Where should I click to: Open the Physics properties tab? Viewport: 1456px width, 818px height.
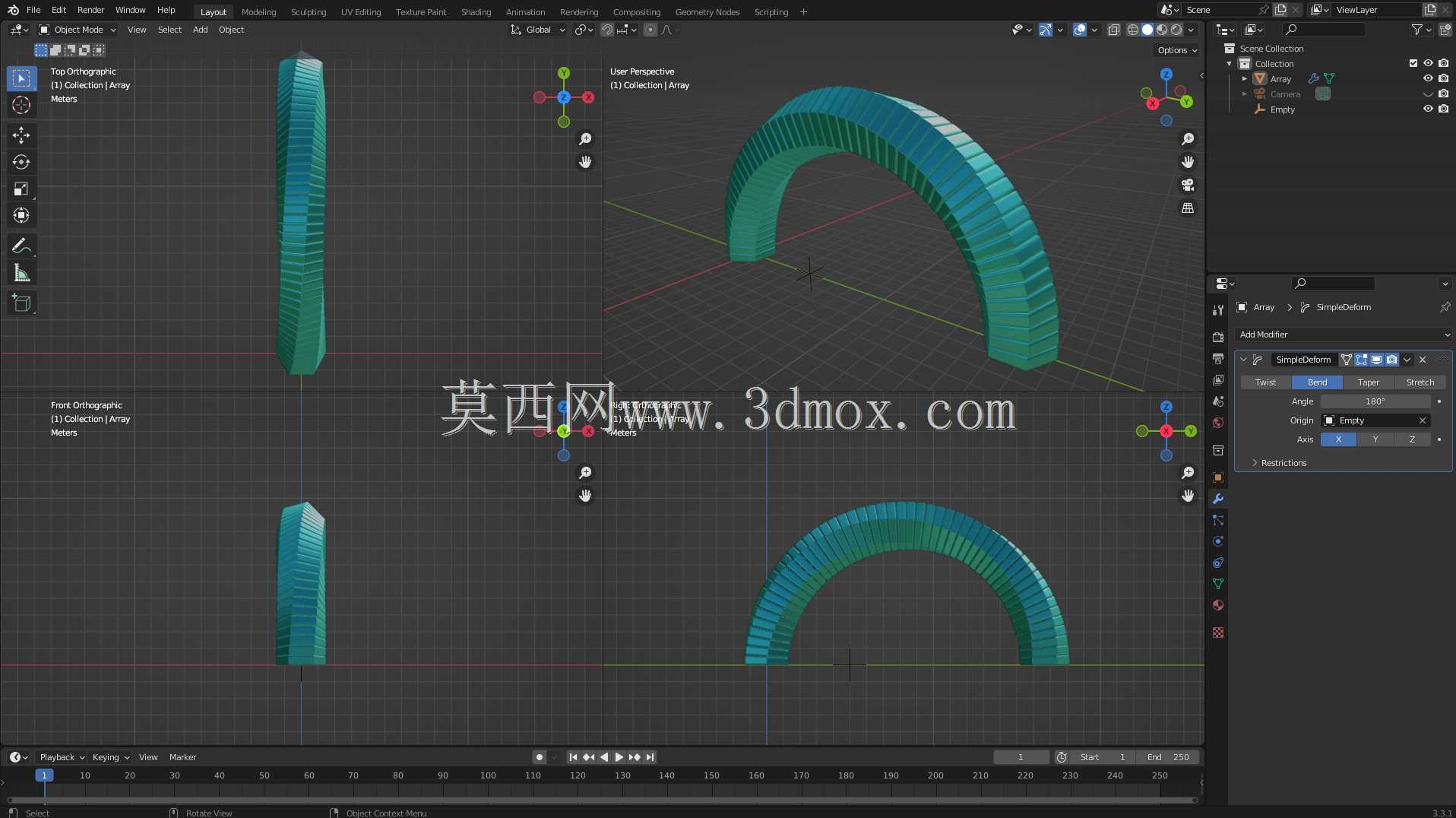[1218, 541]
